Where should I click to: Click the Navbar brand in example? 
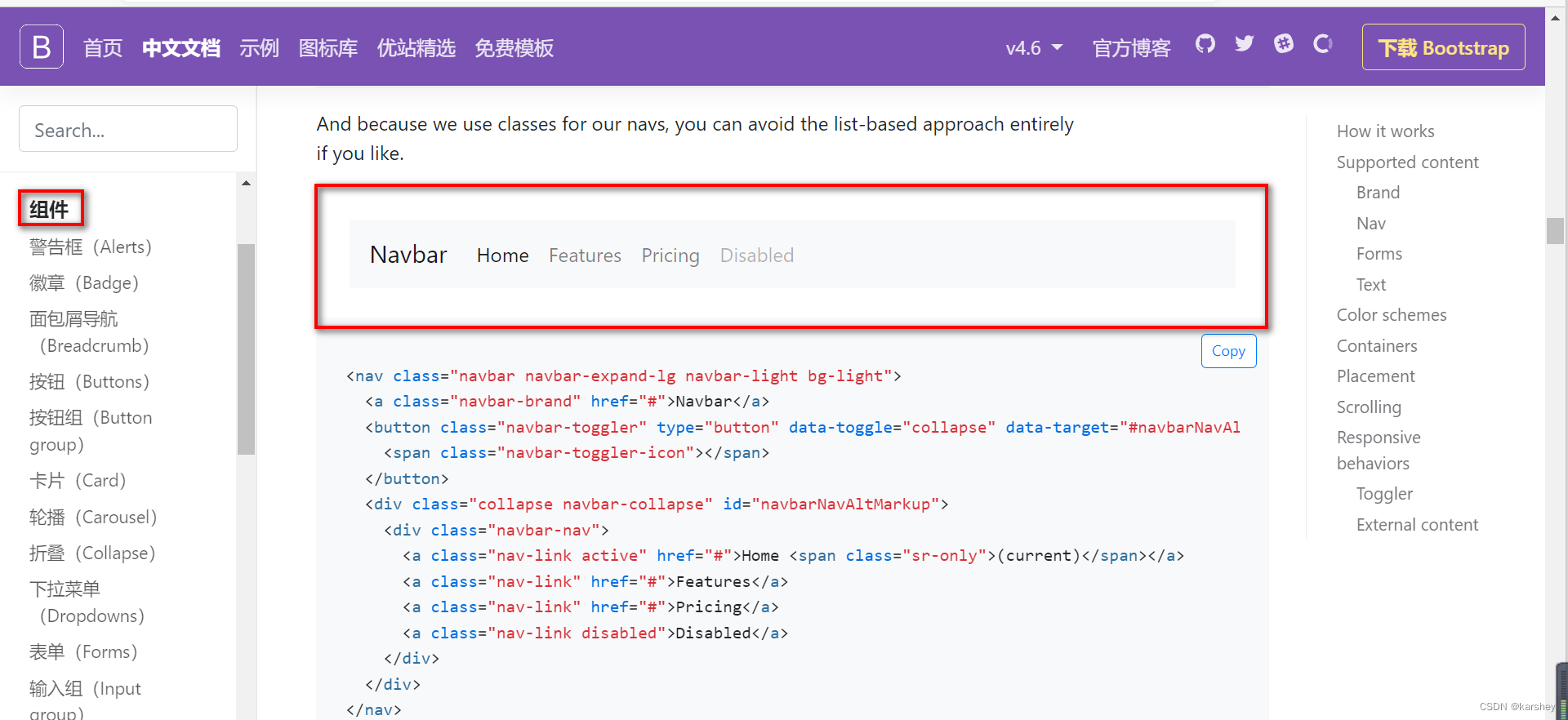[x=408, y=255]
